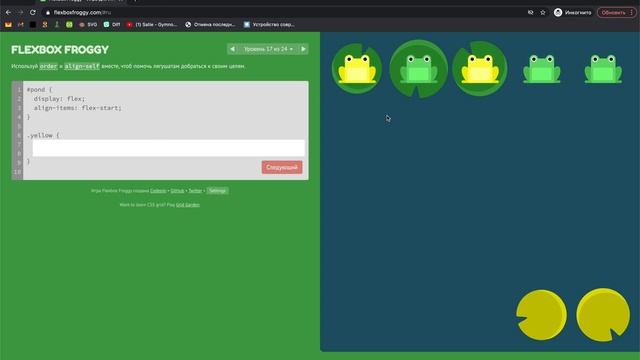Open the Settings button in footer

(217, 191)
